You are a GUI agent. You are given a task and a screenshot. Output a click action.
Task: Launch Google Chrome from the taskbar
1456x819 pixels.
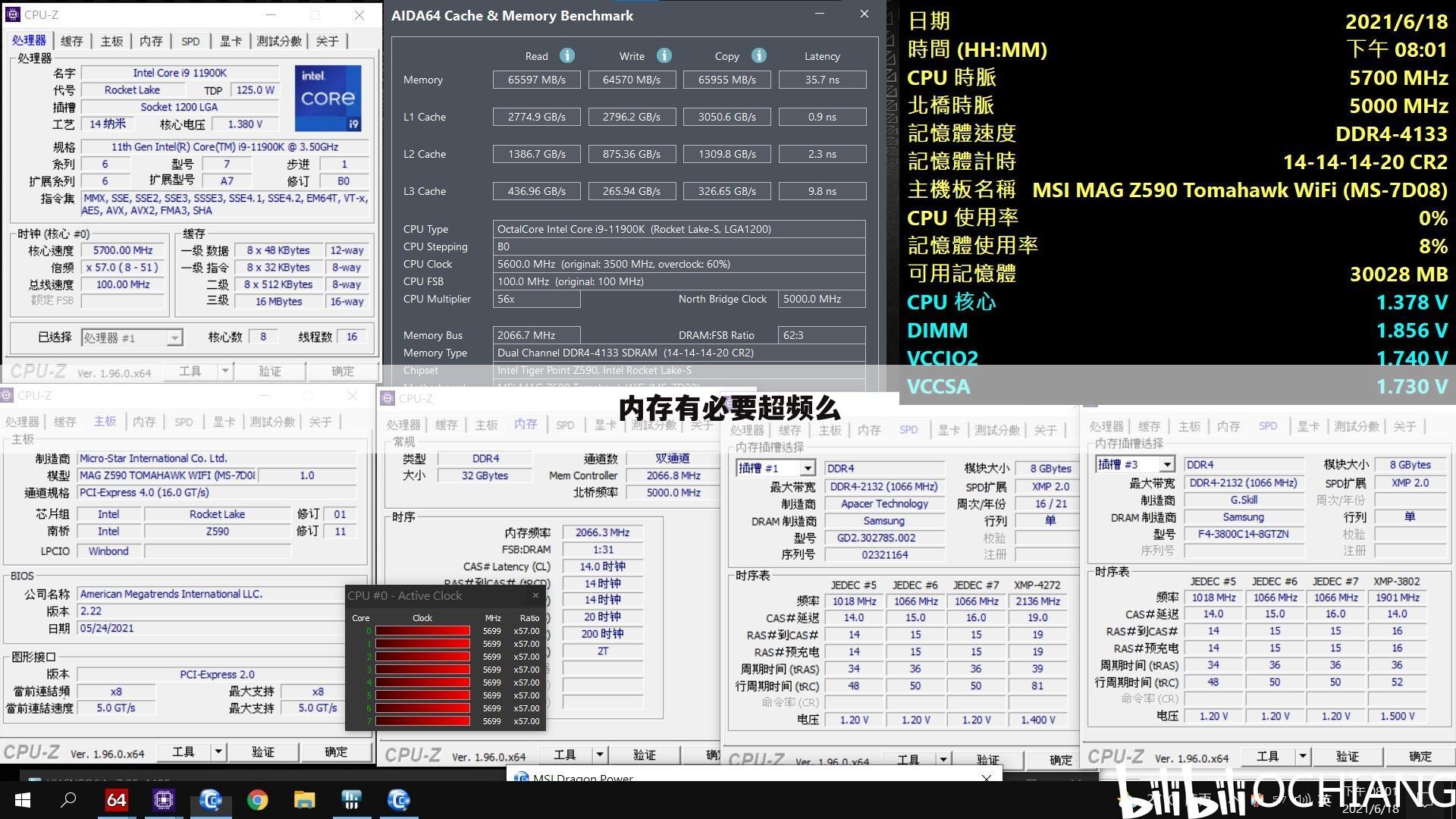pyautogui.click(x=258, y=800)
